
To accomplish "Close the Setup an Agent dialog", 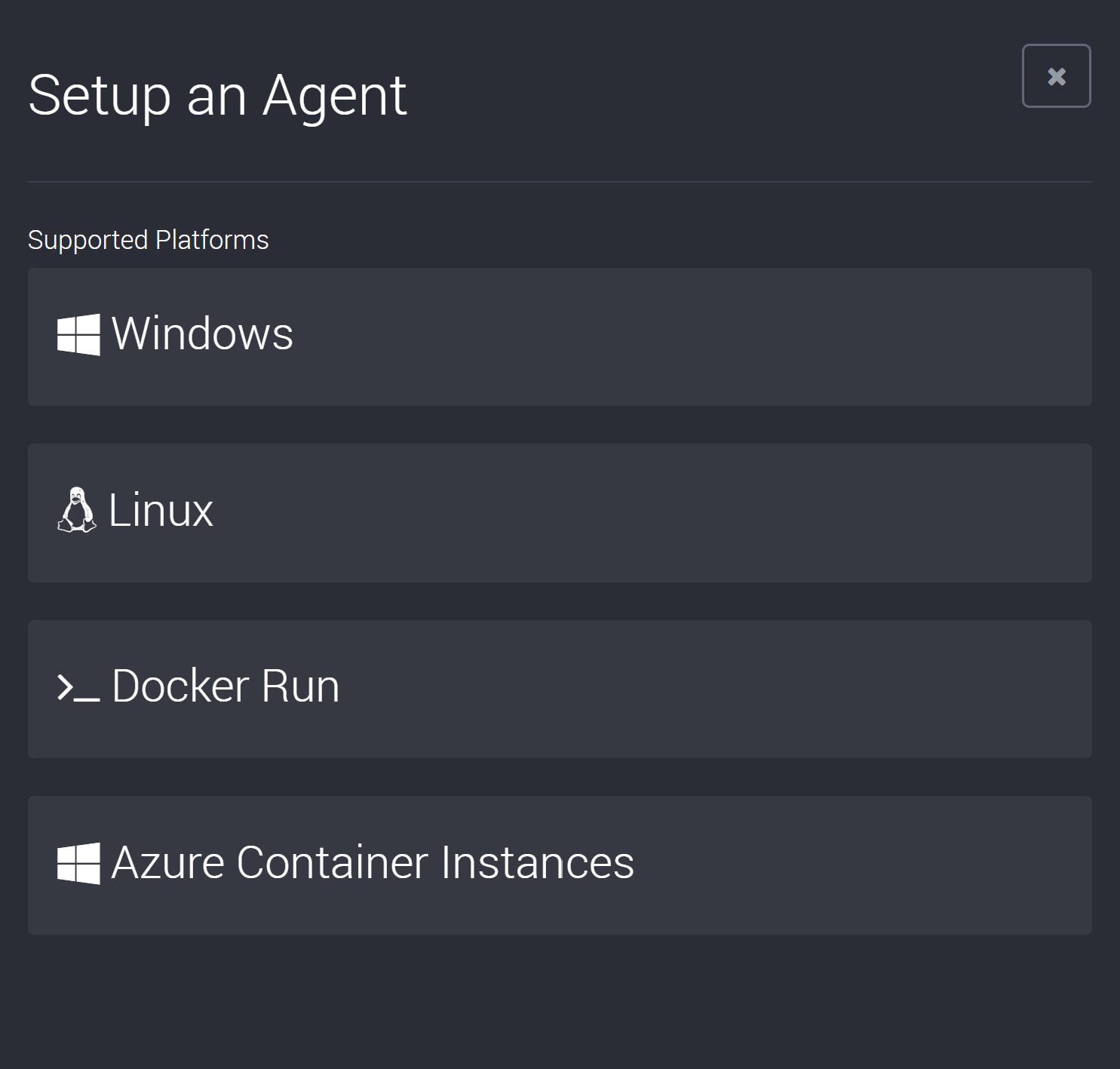I will (x=1056, y=76).
